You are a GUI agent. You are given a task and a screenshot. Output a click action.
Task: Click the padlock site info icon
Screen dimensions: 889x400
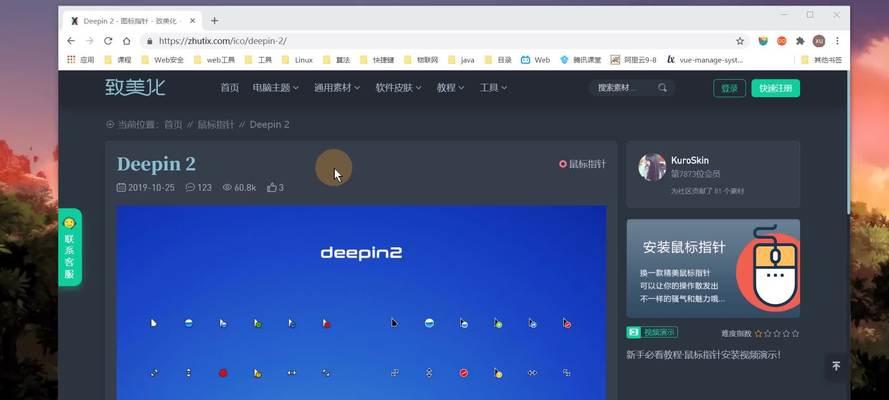click(149, 41)
